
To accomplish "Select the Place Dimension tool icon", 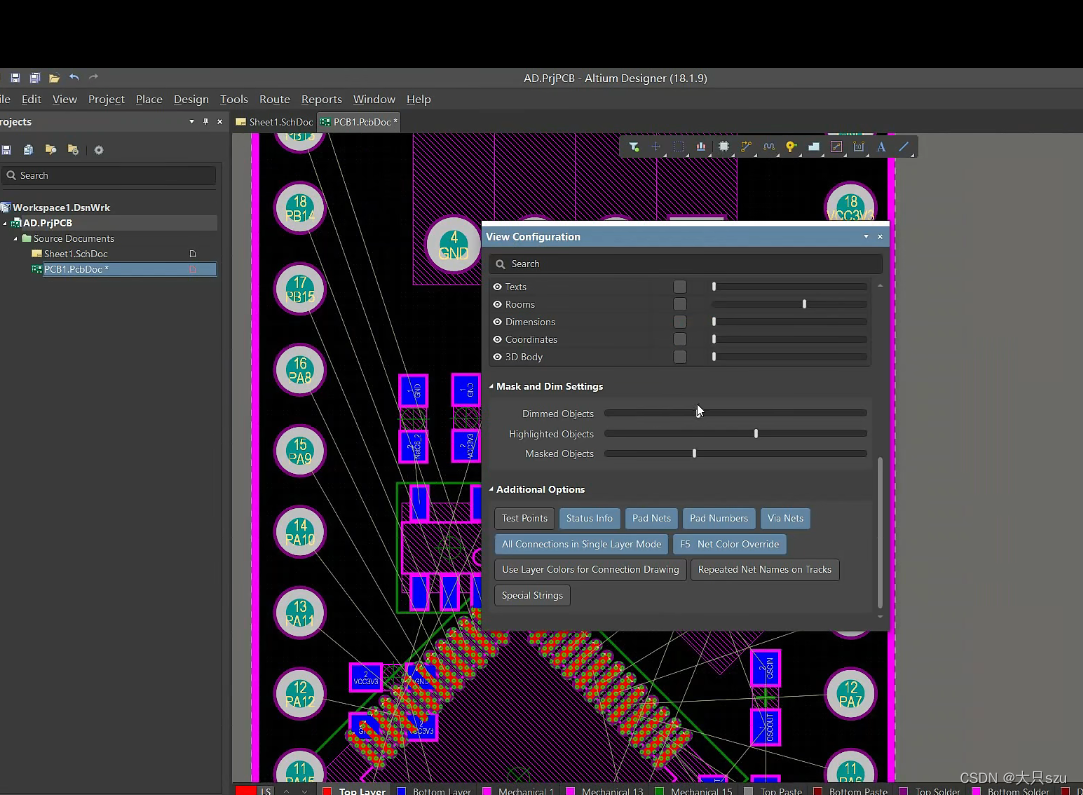I will [859, 146].
